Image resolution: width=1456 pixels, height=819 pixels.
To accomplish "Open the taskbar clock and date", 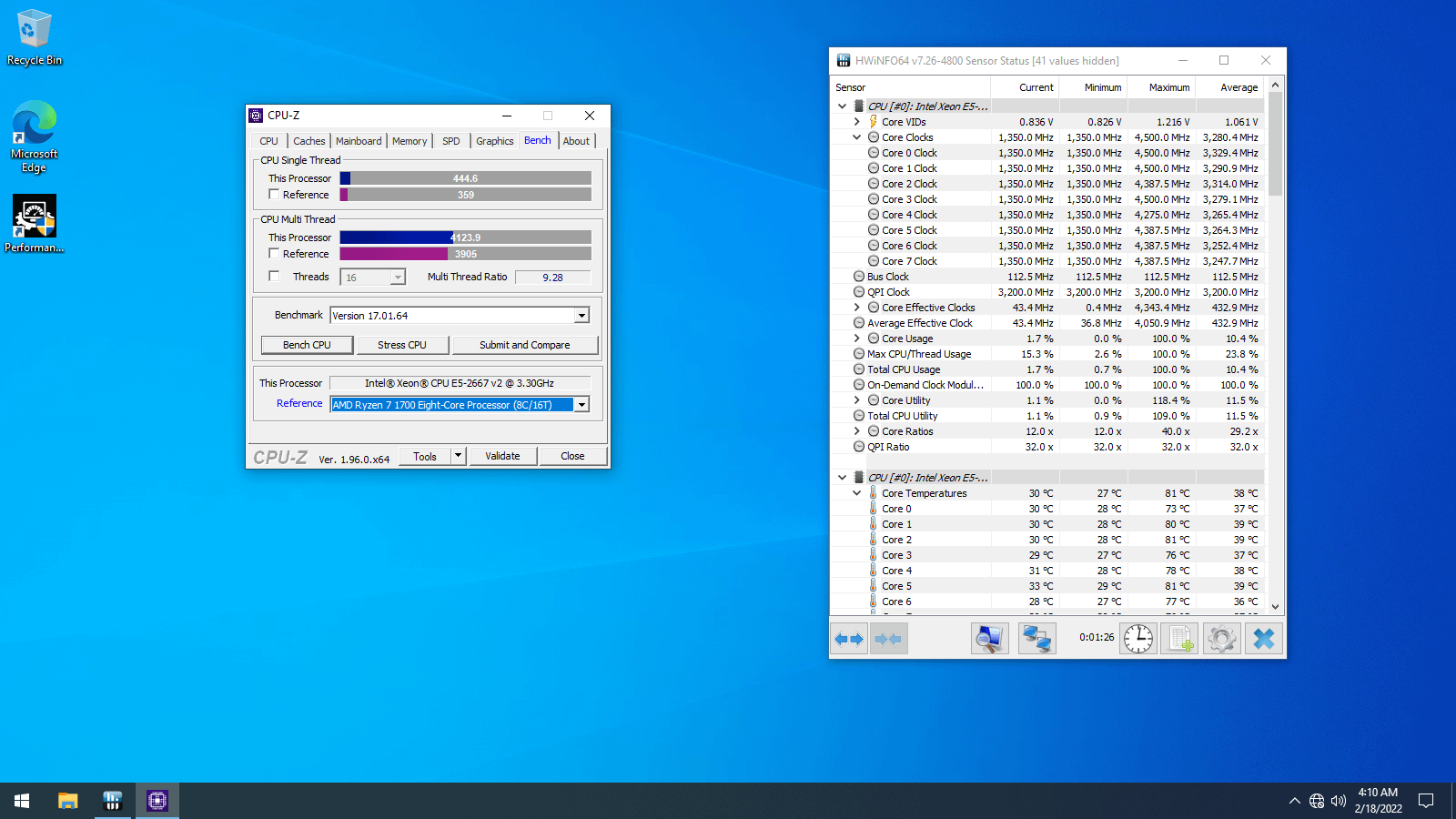I will [x=1378, y=801].
